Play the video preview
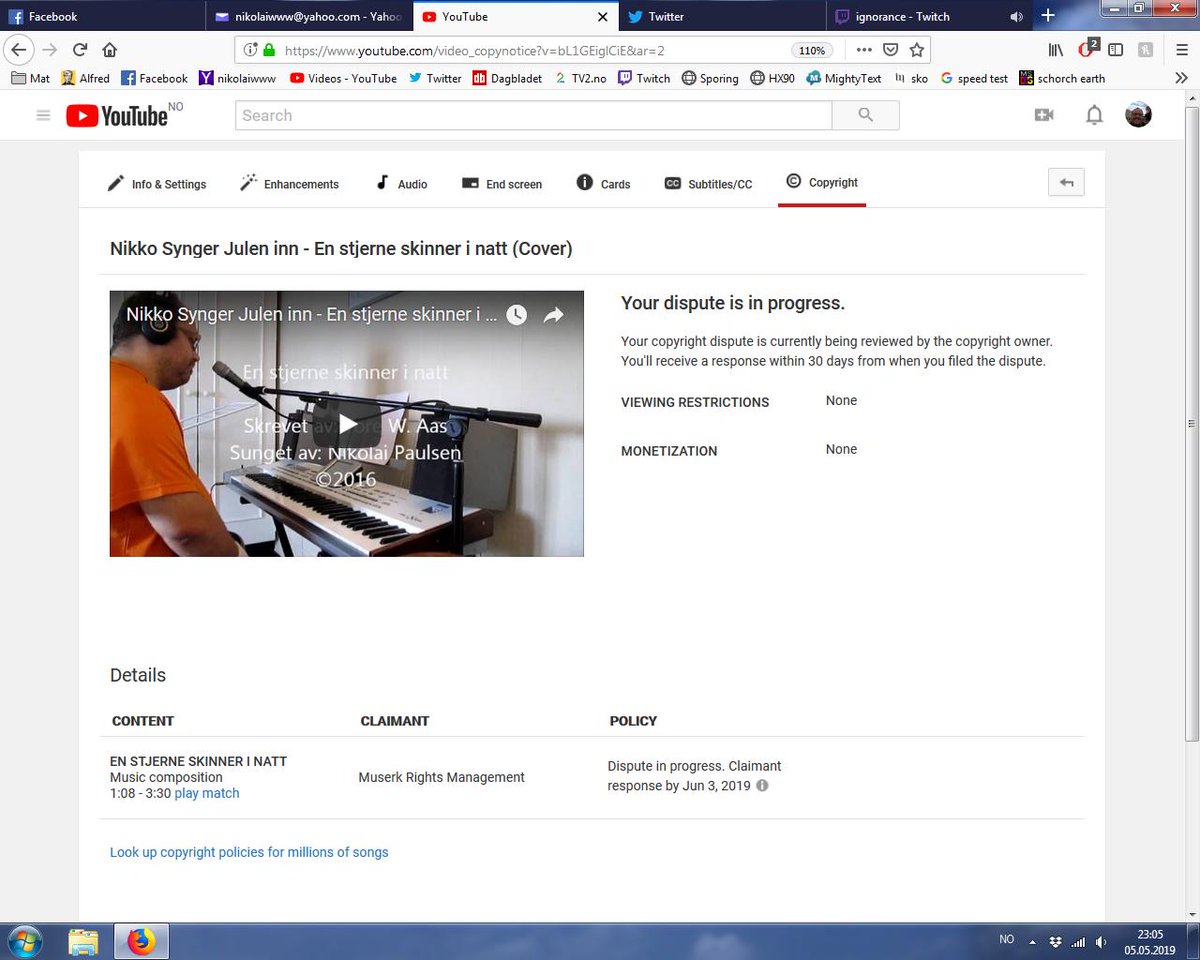The image size is (1200, 960). point(347,424)
